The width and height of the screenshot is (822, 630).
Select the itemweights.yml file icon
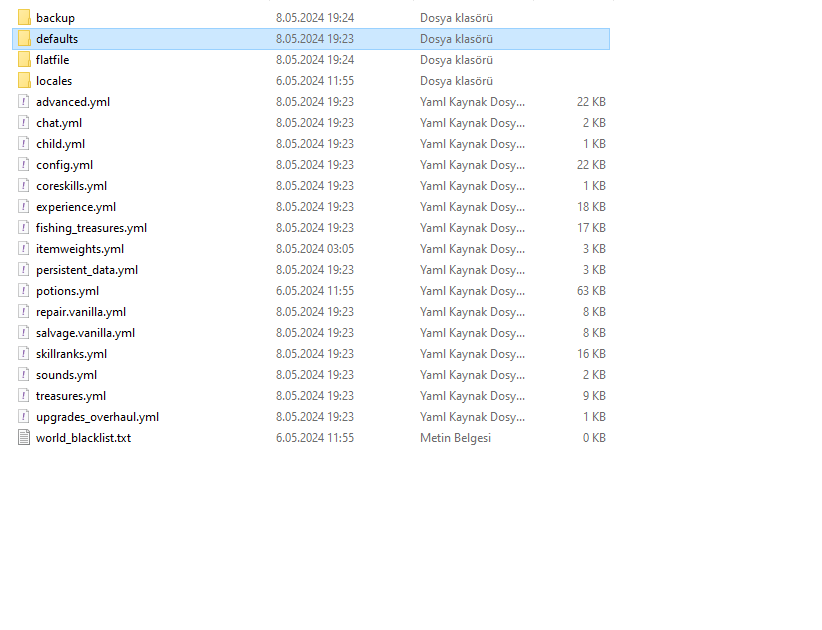click(24, 248)
